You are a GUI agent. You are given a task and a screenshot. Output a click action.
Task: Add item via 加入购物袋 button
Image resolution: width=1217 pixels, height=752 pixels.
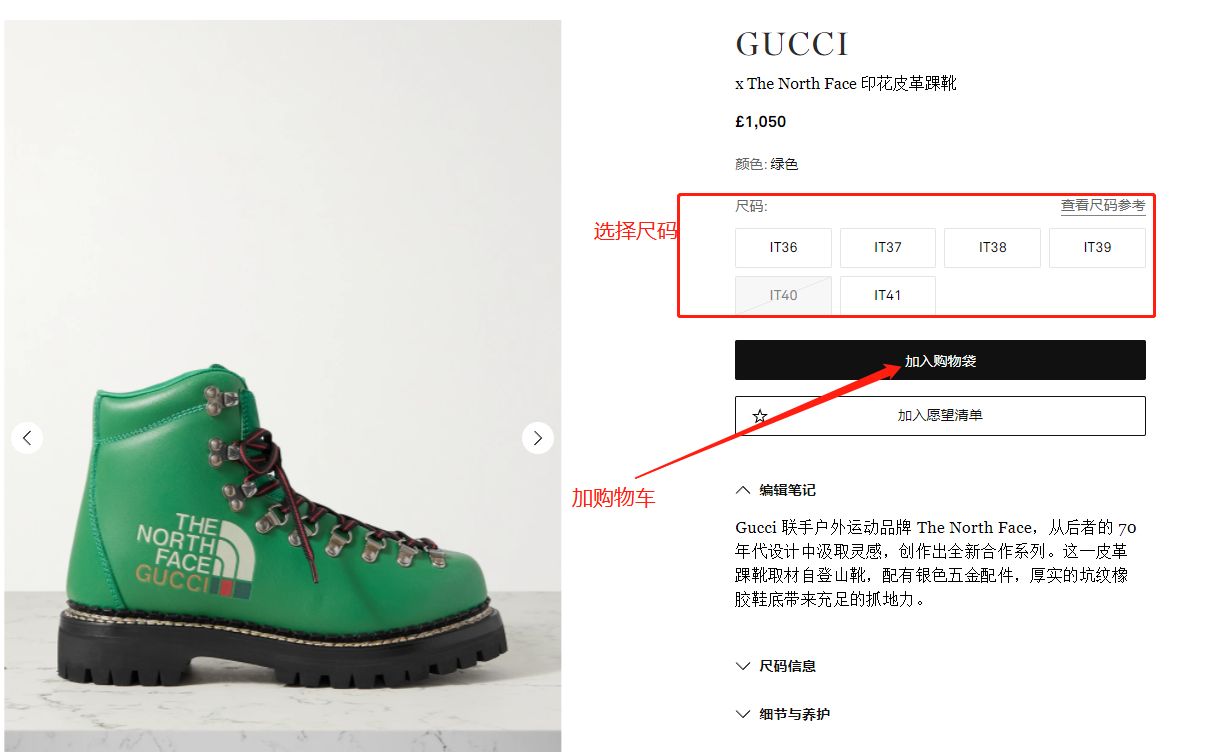coord(940,360)
